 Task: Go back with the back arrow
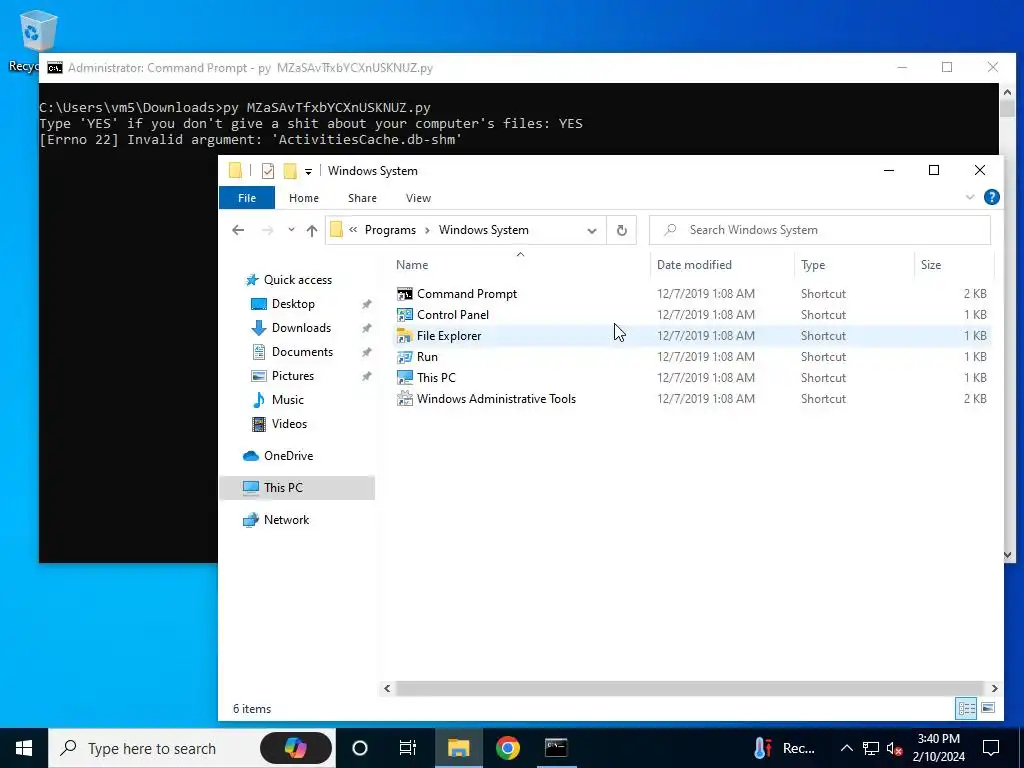(x=238, y=230)
